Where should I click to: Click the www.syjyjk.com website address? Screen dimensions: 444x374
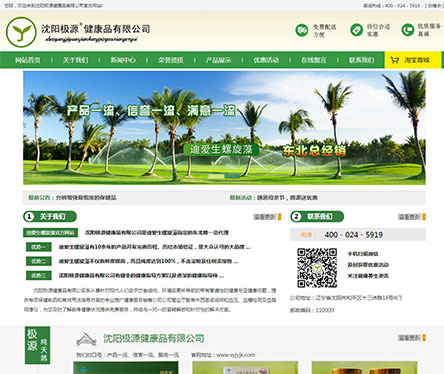(x=236, y=355)
